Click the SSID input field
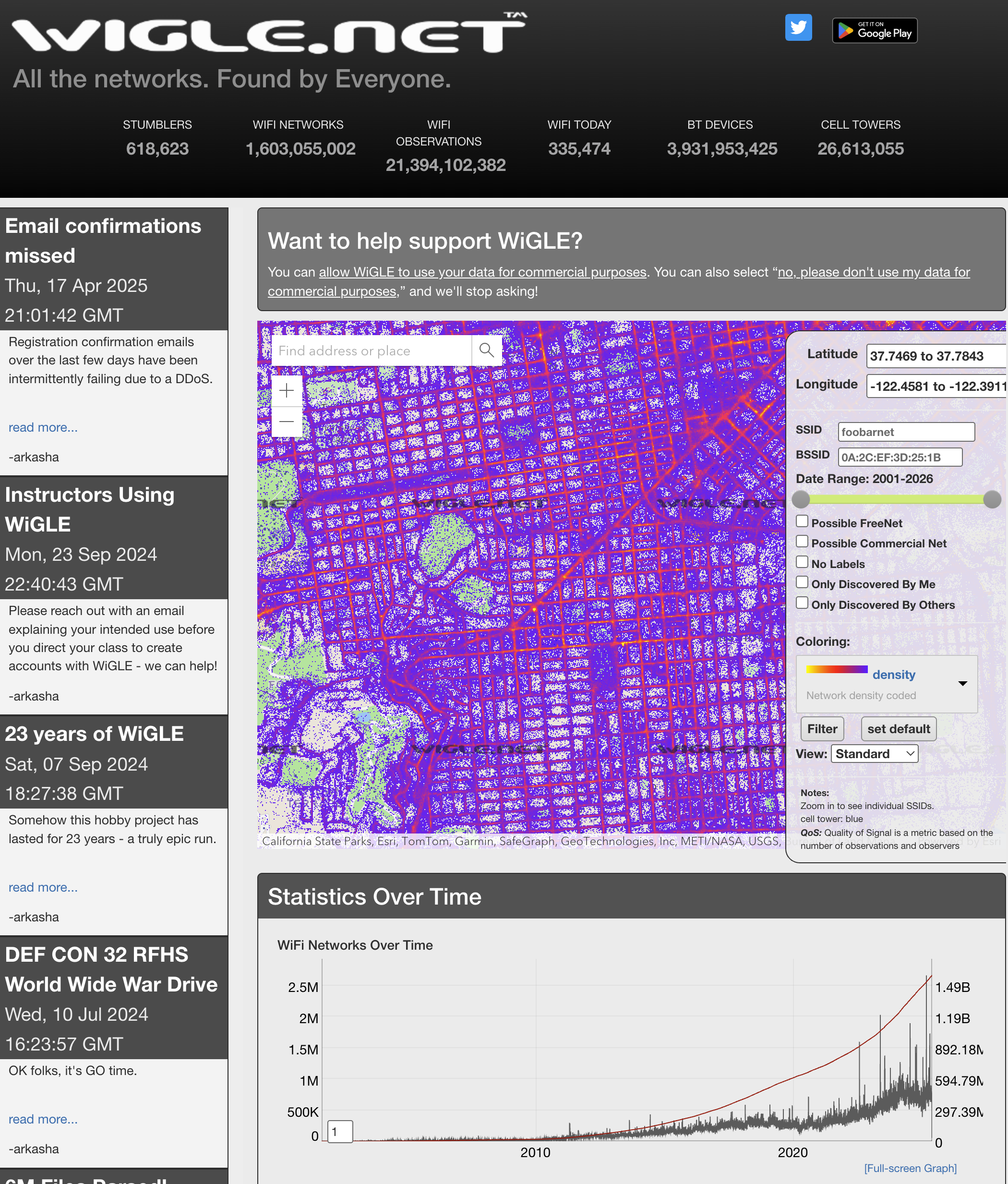1008x1184 pixels. pos(906,432)
